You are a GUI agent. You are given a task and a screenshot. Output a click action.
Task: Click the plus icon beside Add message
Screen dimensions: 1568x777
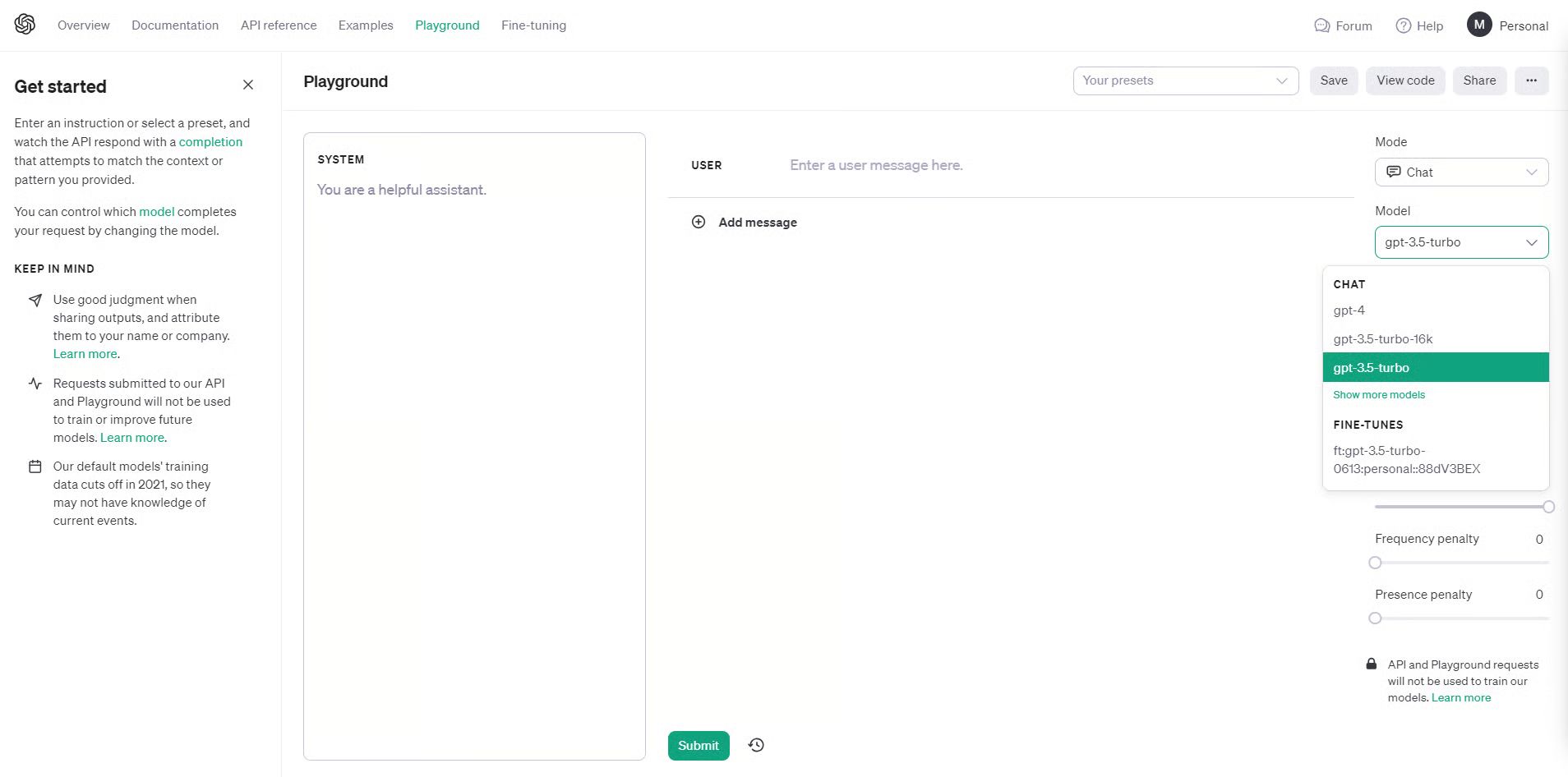(x=699, y=222)
